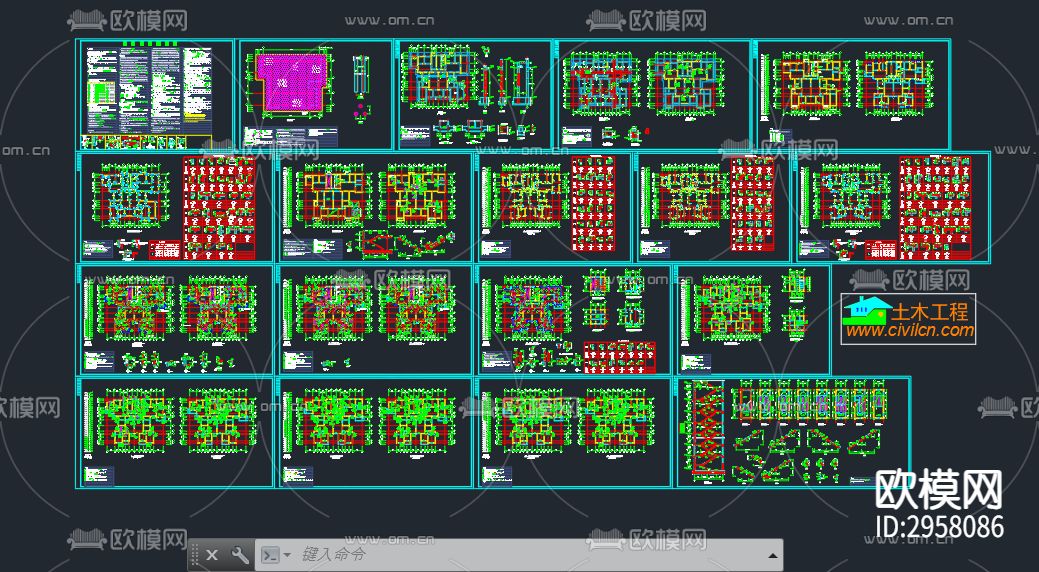Select the magenta foundation plan drawing

pyautogui.click(x=289, y=82)
